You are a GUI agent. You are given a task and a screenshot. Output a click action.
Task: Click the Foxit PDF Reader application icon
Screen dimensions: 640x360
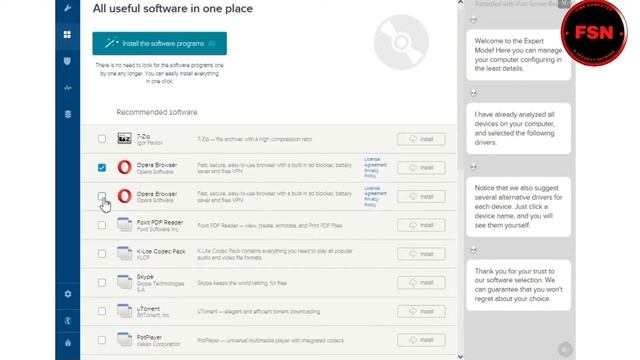pos(124,224)
